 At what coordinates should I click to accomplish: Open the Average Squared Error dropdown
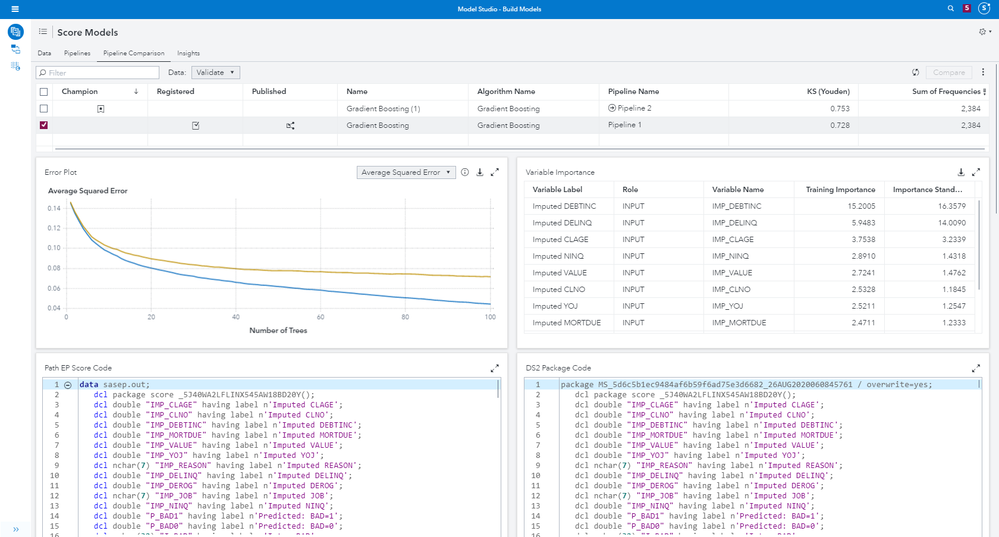(406, 172)
